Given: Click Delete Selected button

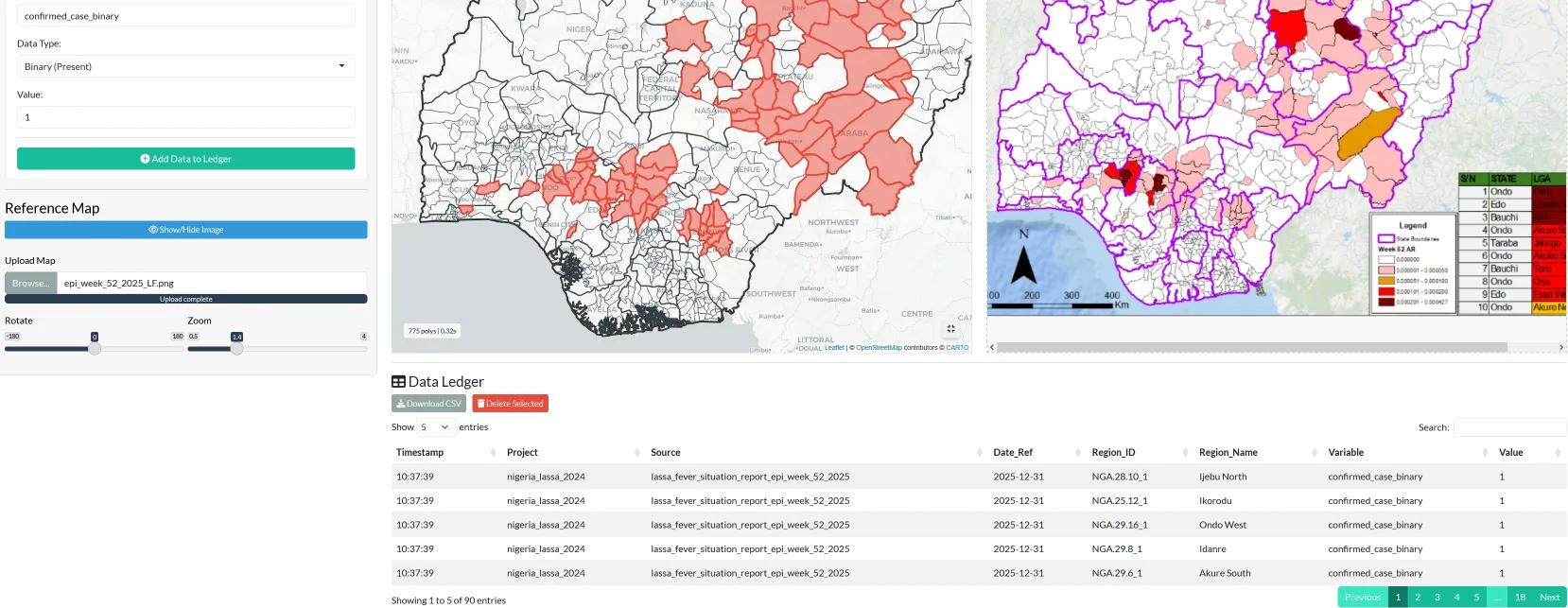Looking at the screenshot, I should pos(510,404).
